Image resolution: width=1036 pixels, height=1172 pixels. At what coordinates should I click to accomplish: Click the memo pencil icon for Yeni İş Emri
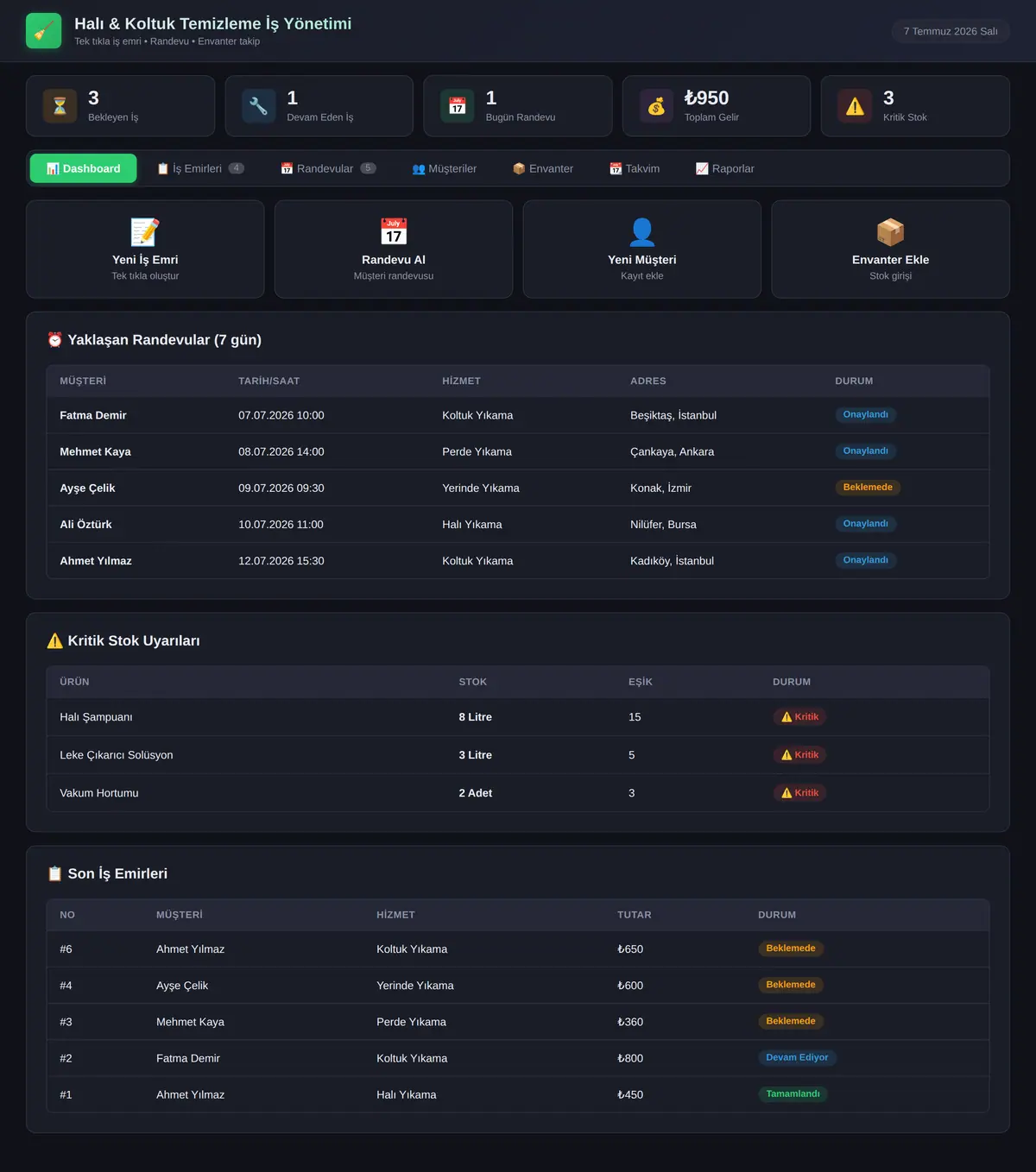(145, 232)
